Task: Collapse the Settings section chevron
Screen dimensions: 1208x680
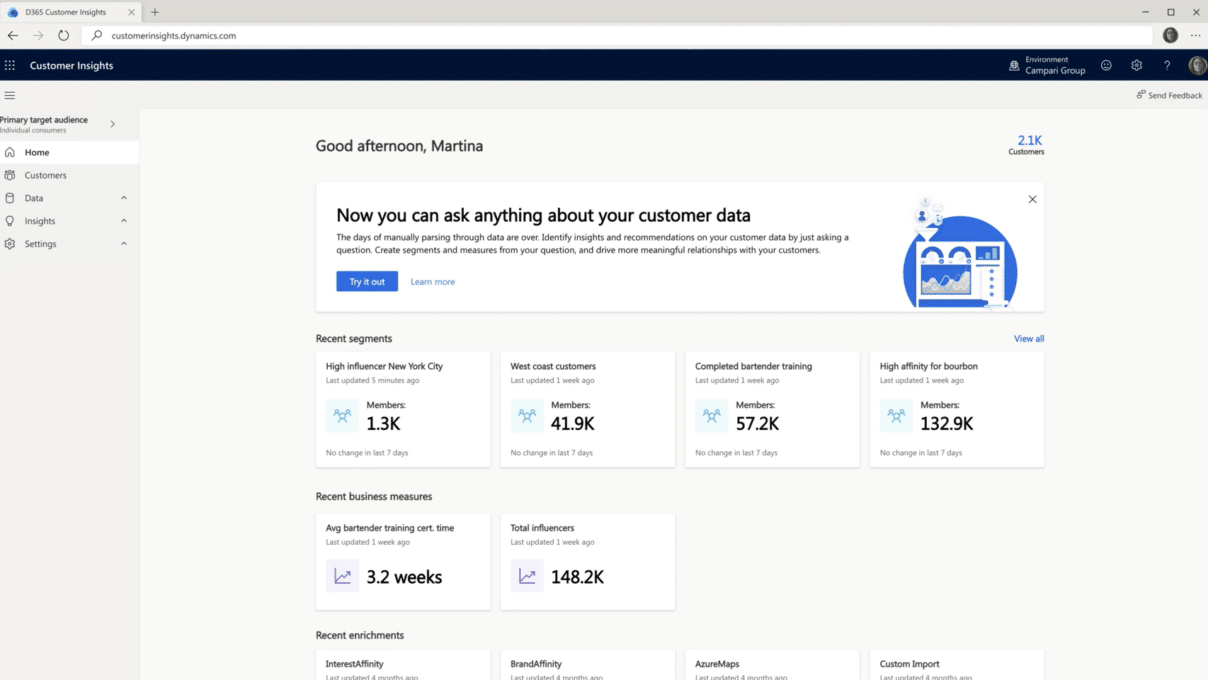Action: pos(124,244)
